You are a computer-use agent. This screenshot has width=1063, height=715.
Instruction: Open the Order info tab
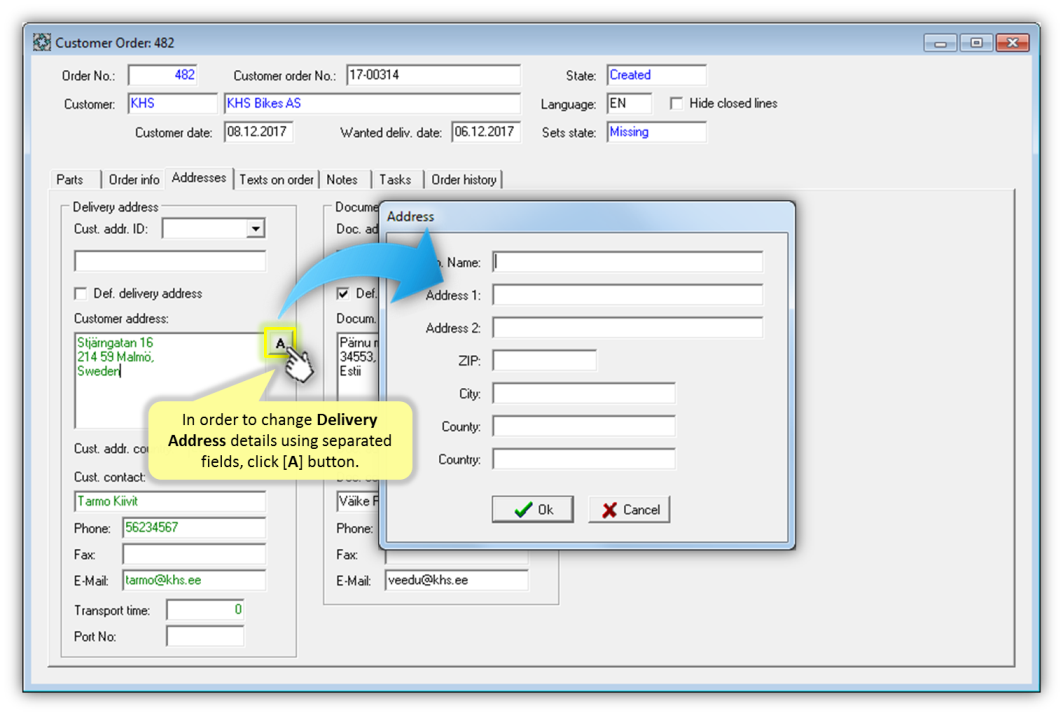tap(134, 180)
